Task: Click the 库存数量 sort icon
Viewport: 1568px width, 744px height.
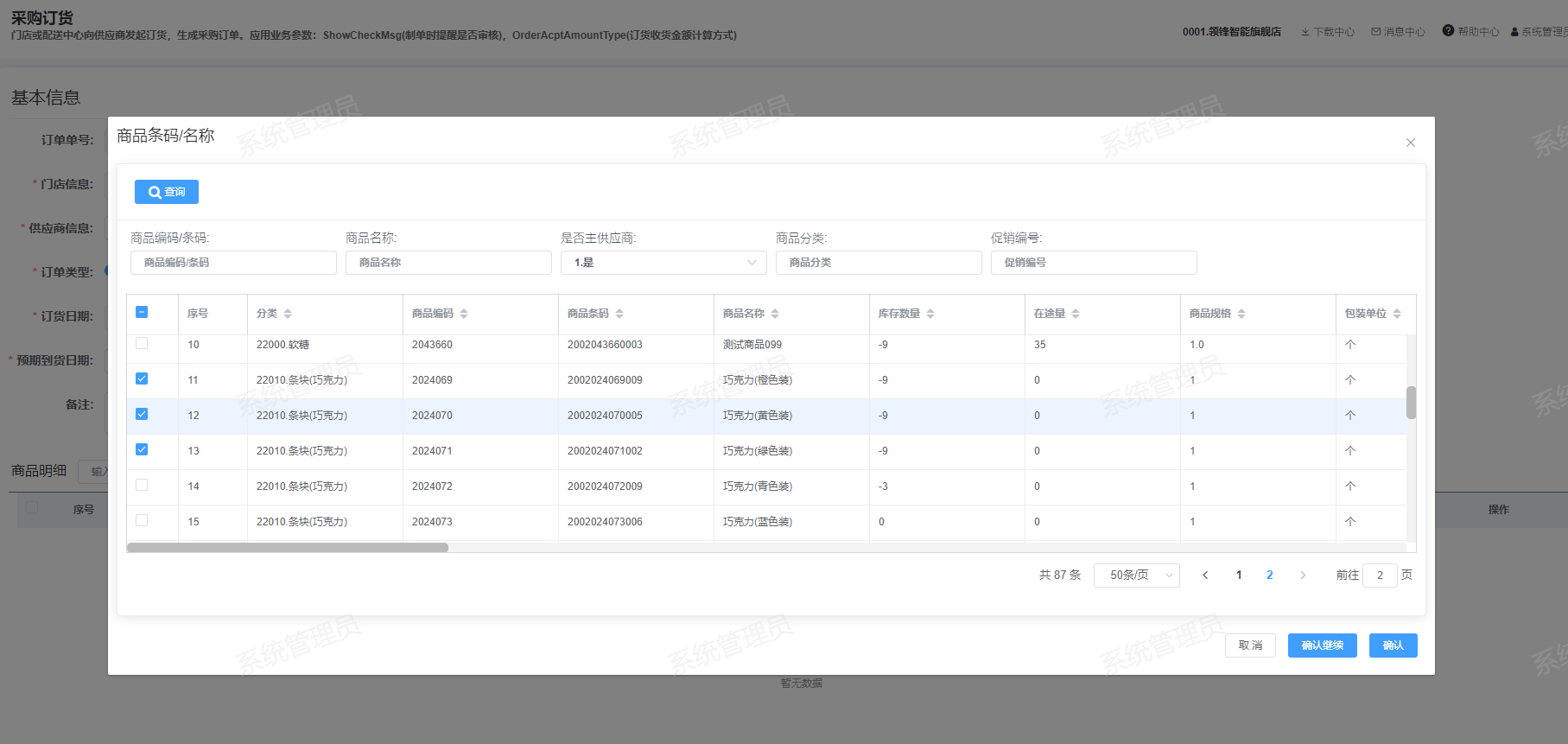Action: (x=930, y=314)
